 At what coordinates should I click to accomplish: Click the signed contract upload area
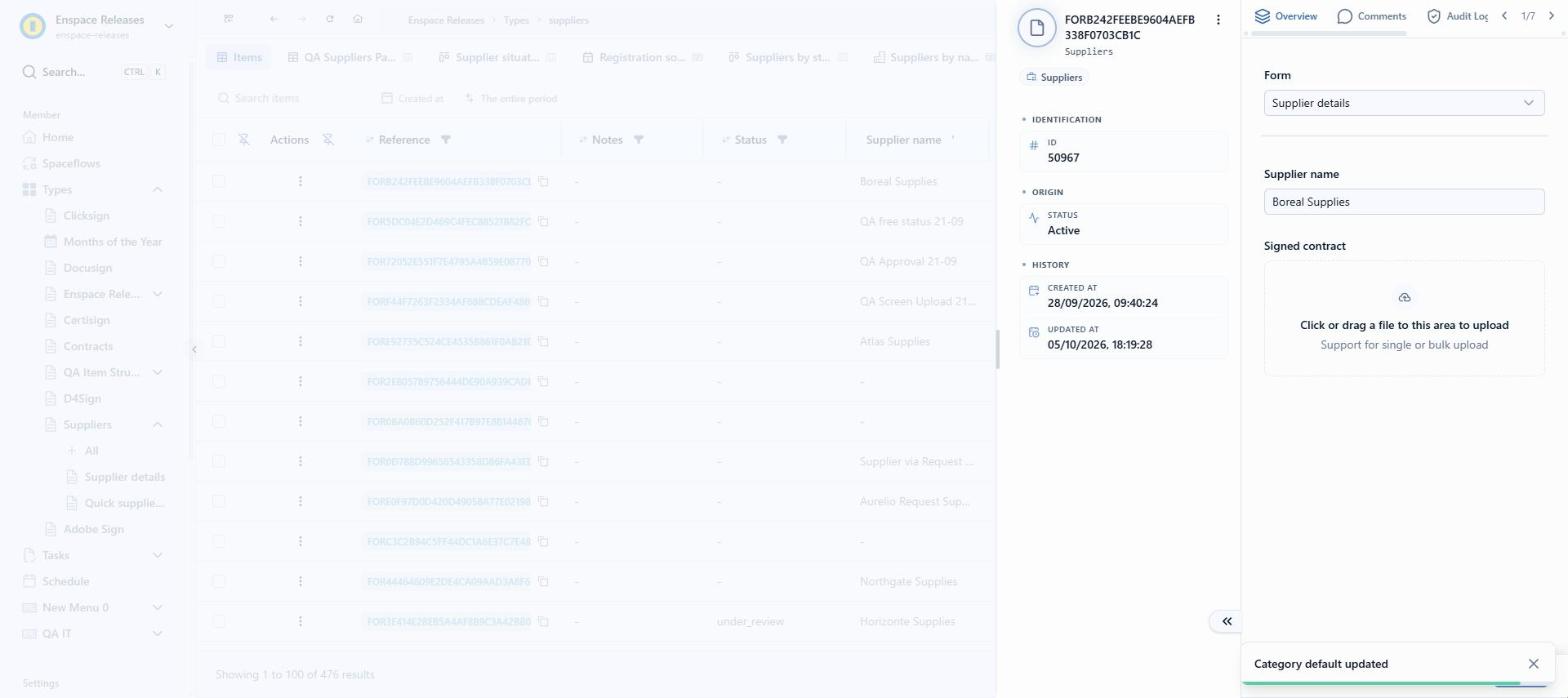pos(1404,318)
